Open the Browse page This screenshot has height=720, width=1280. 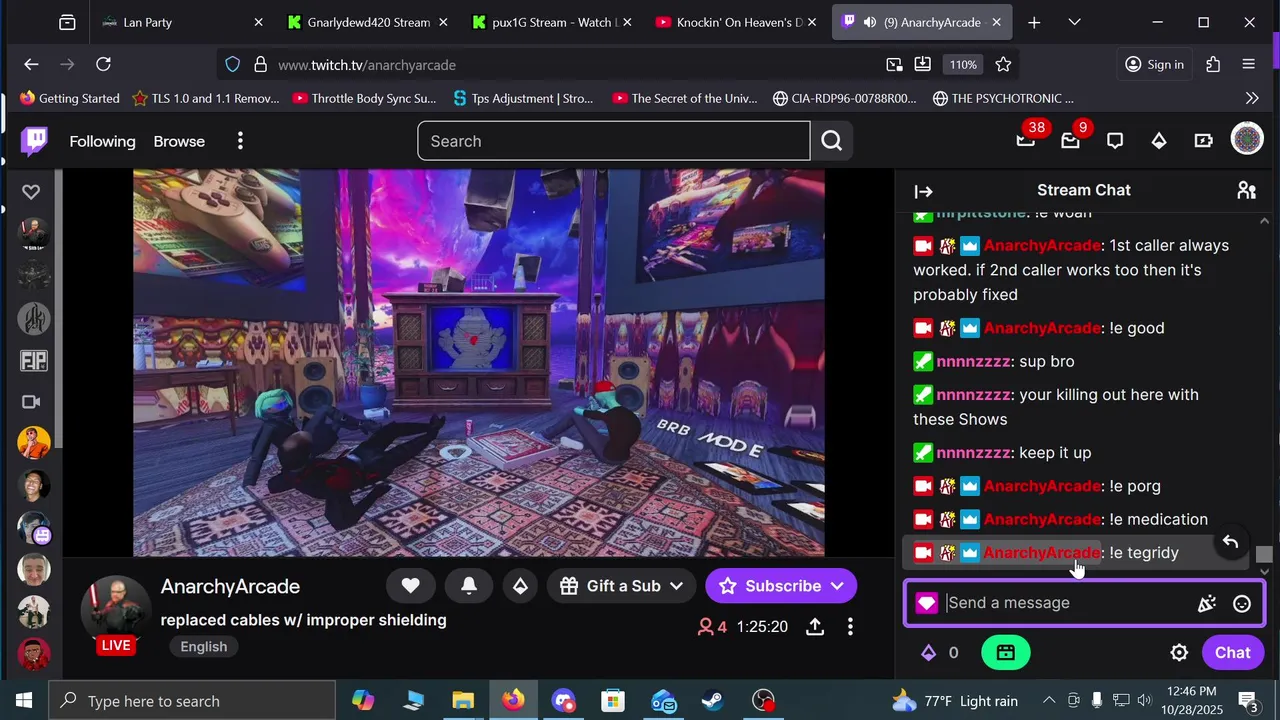[179, 141]
